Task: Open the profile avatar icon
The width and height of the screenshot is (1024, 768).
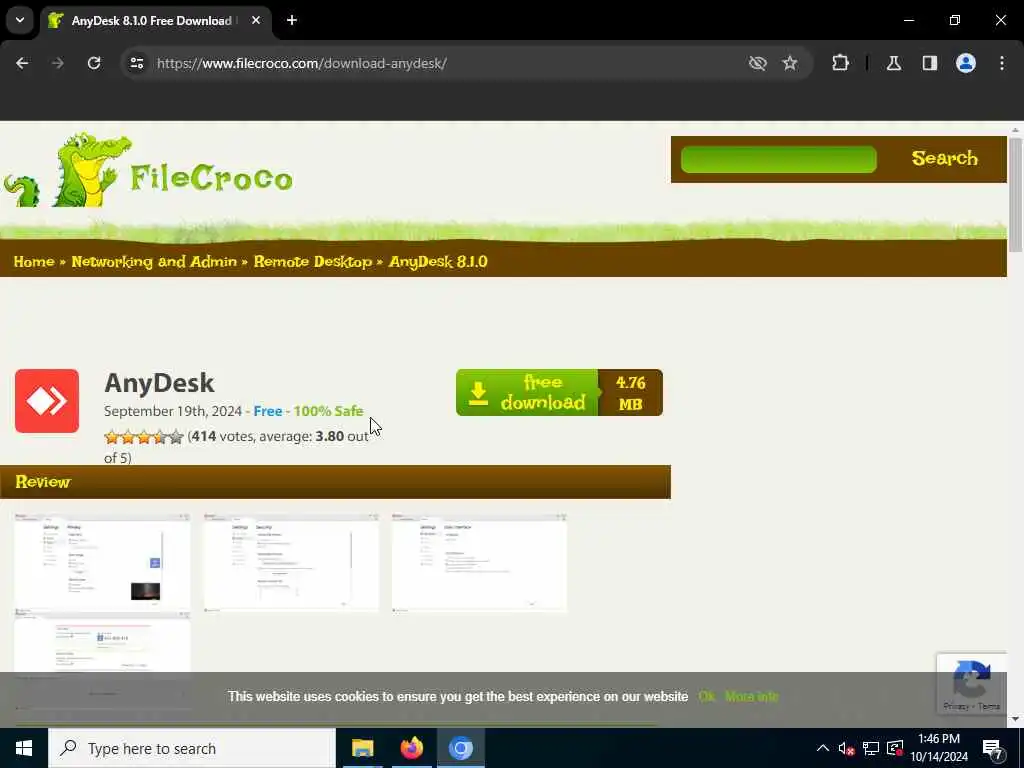Action: 966,63
